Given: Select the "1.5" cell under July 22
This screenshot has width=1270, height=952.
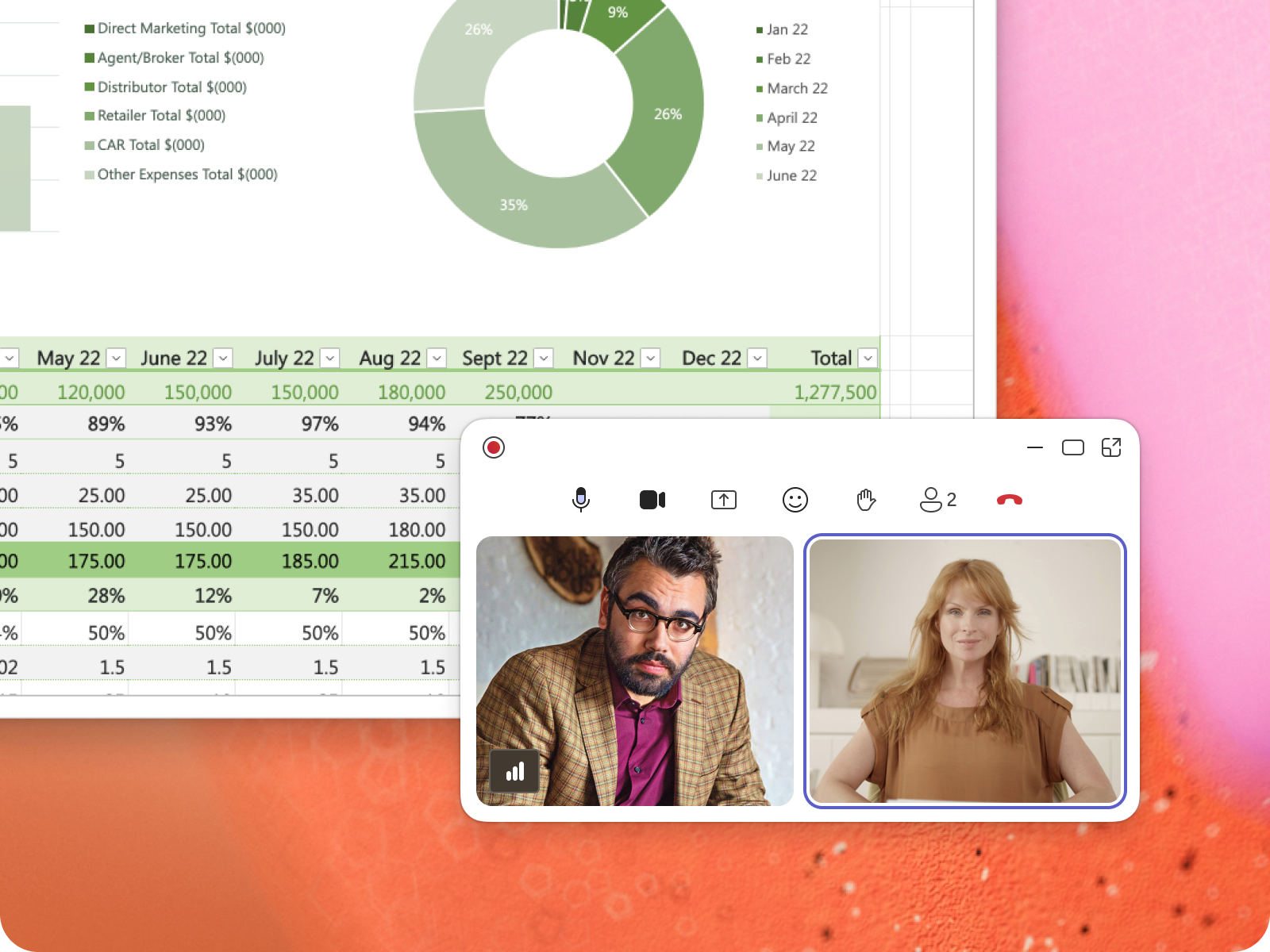Looking at the screenshot, I should (325, 667).
